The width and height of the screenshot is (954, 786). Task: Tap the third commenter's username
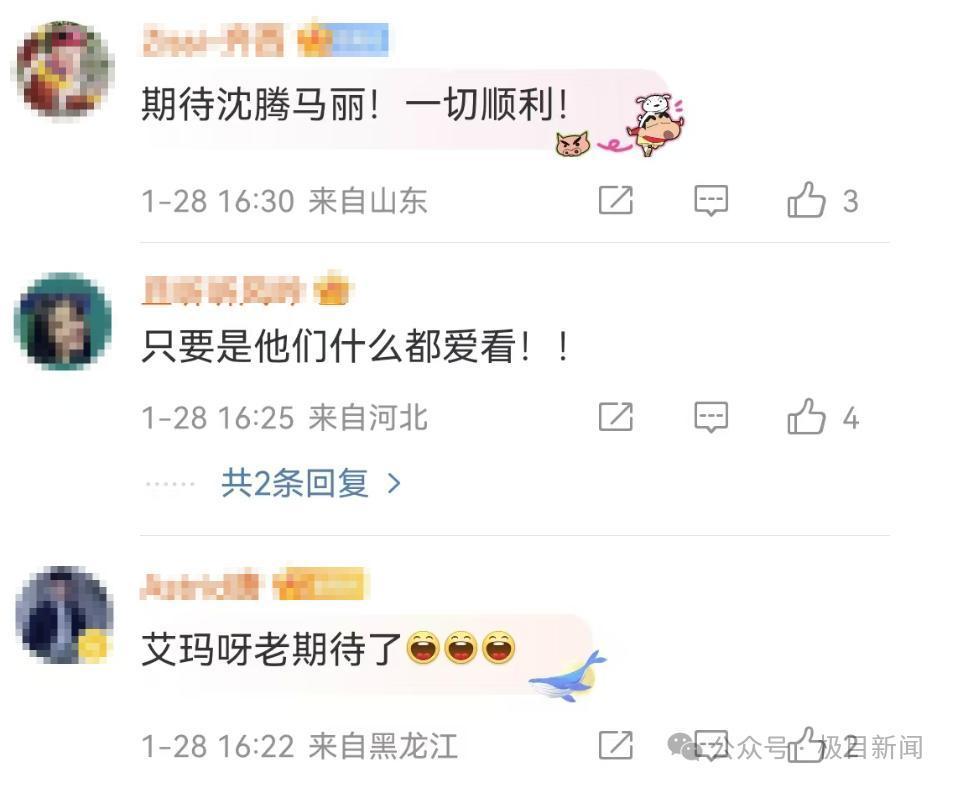click(200, 585)
